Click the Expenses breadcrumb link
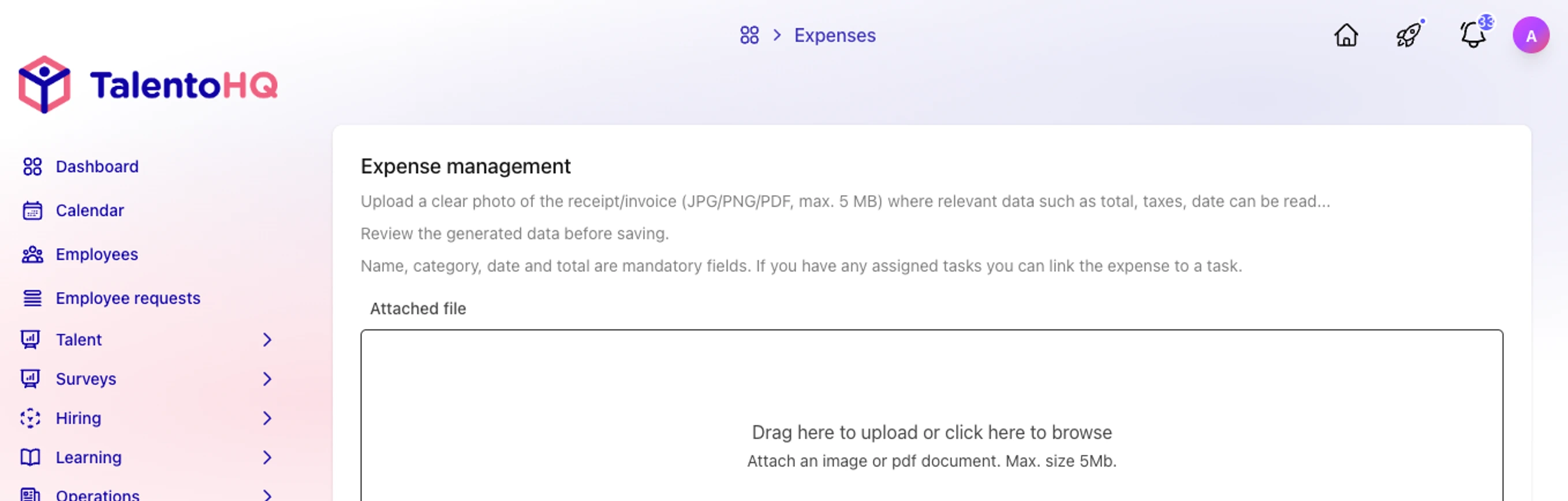The image size is (1568, 501). (x=835, y=35)
